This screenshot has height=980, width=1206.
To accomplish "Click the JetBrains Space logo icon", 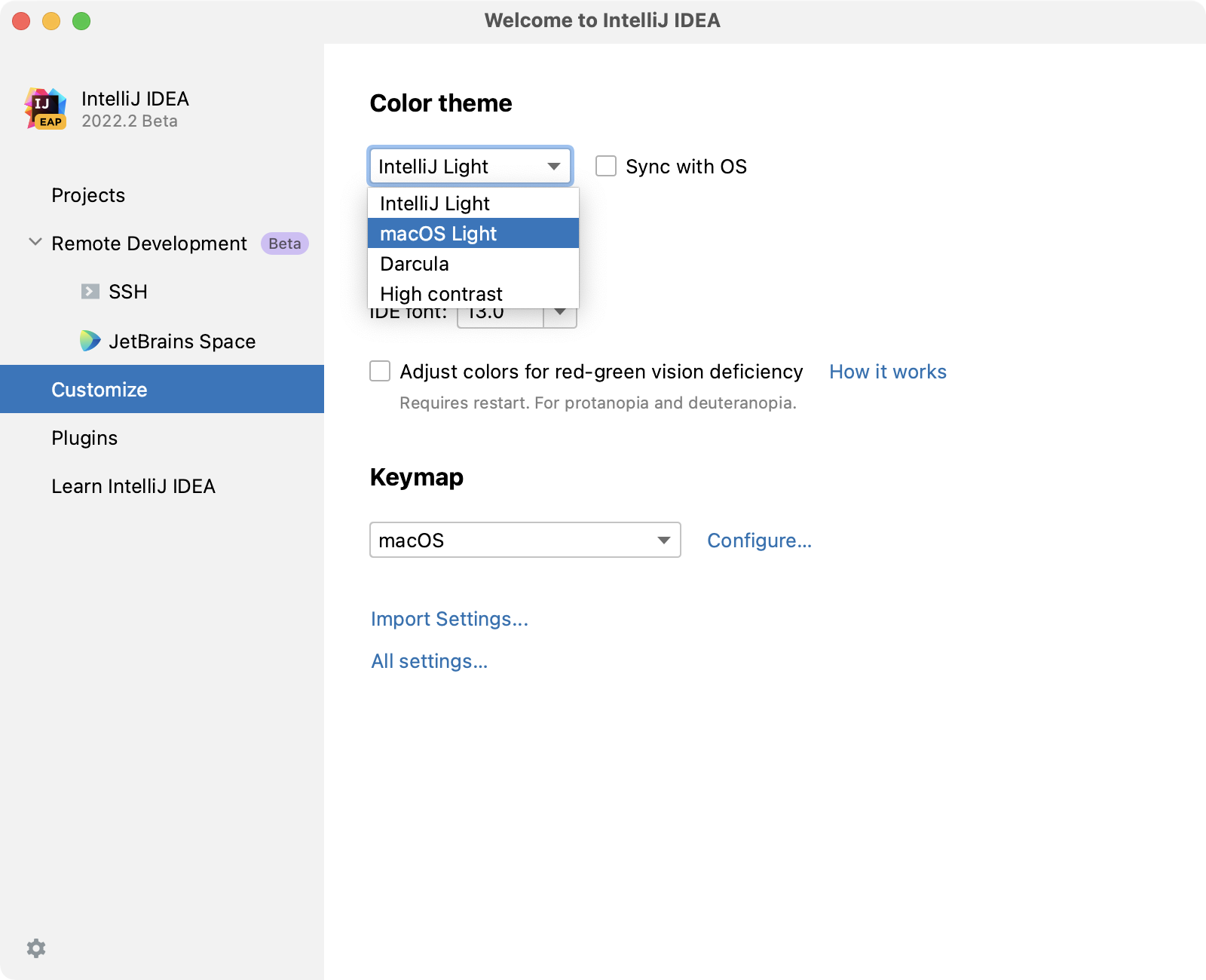I will [x=90, y=341].
